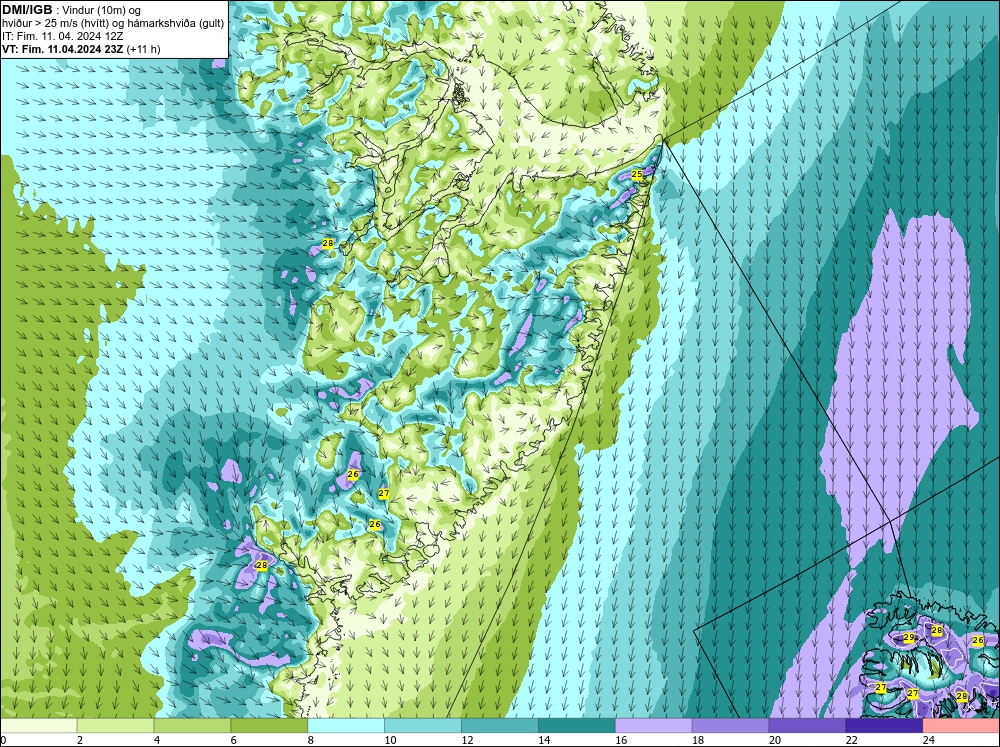This screenshot has width=1000, height=747.
Task: Click the yellow gust marker '29'
Action: coord(909,637)
